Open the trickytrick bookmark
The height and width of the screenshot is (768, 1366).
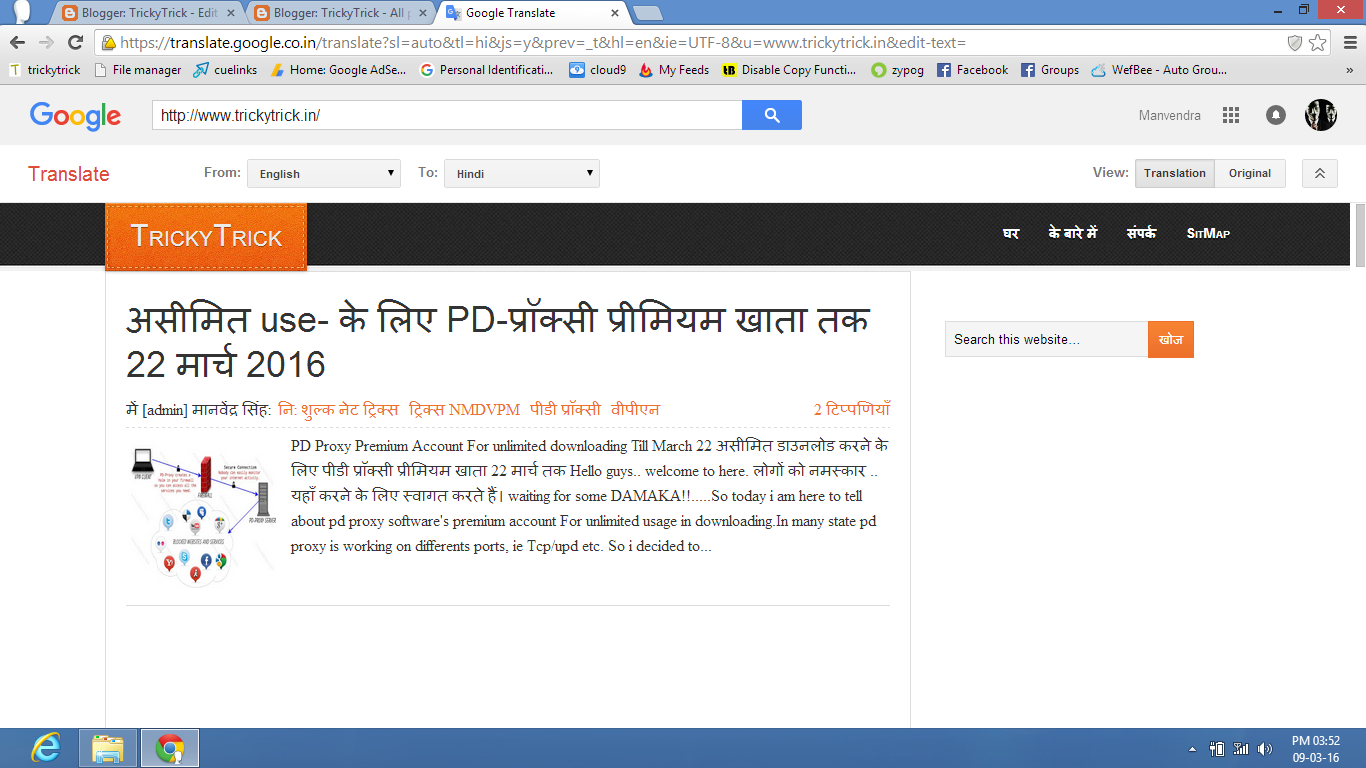(45, 70)
